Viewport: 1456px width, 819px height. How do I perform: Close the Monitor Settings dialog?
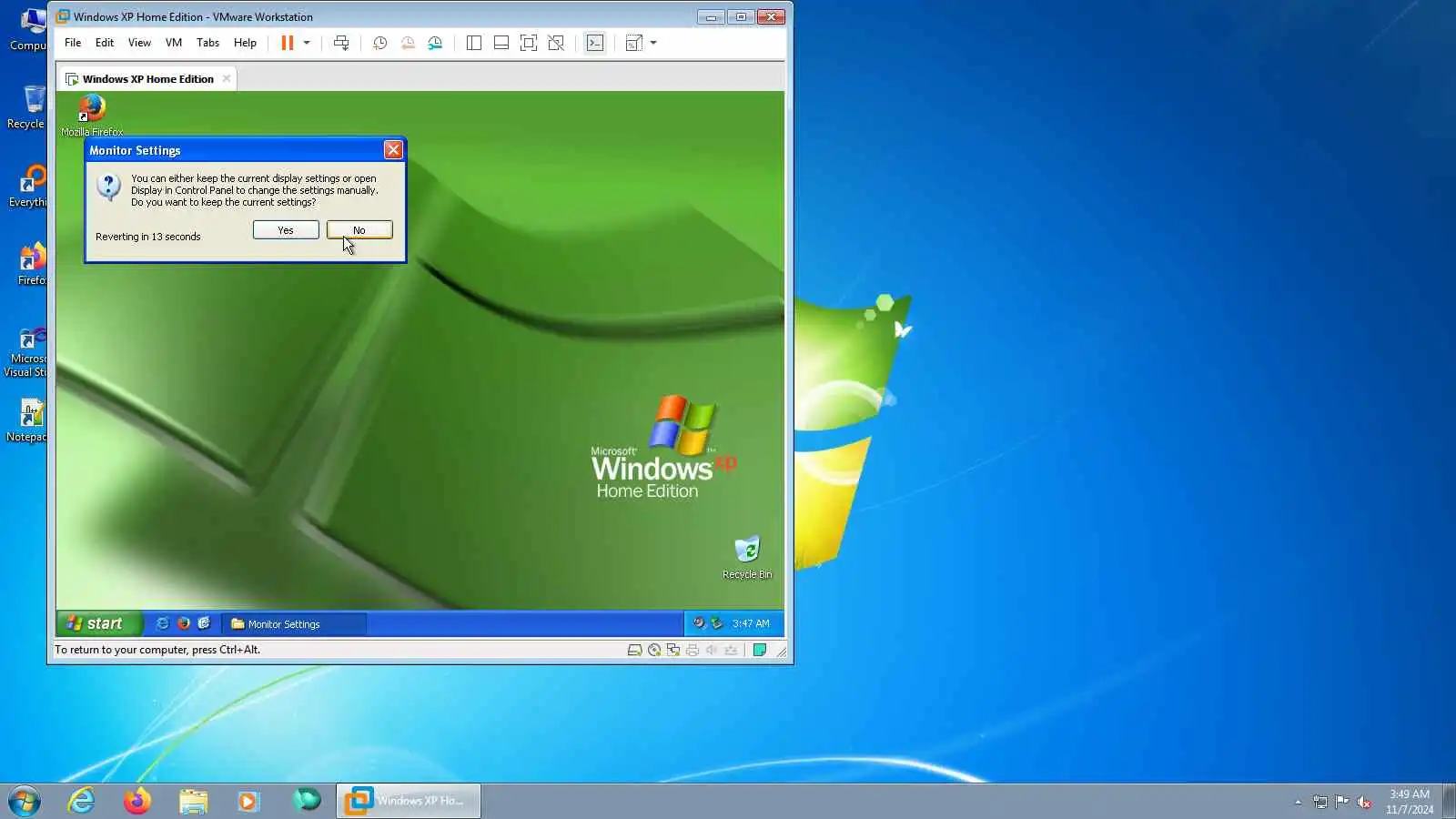pos(393,150)
